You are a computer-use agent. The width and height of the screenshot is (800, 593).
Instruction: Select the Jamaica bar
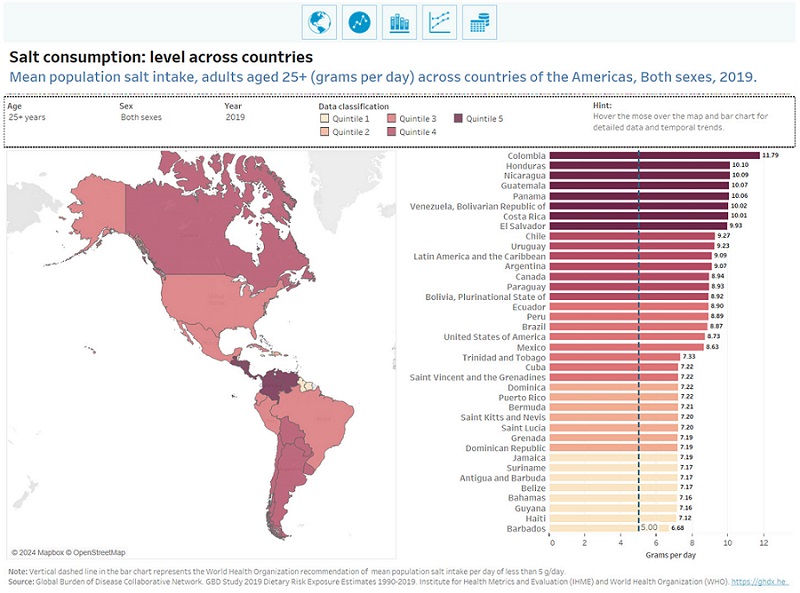click(614, 458)
